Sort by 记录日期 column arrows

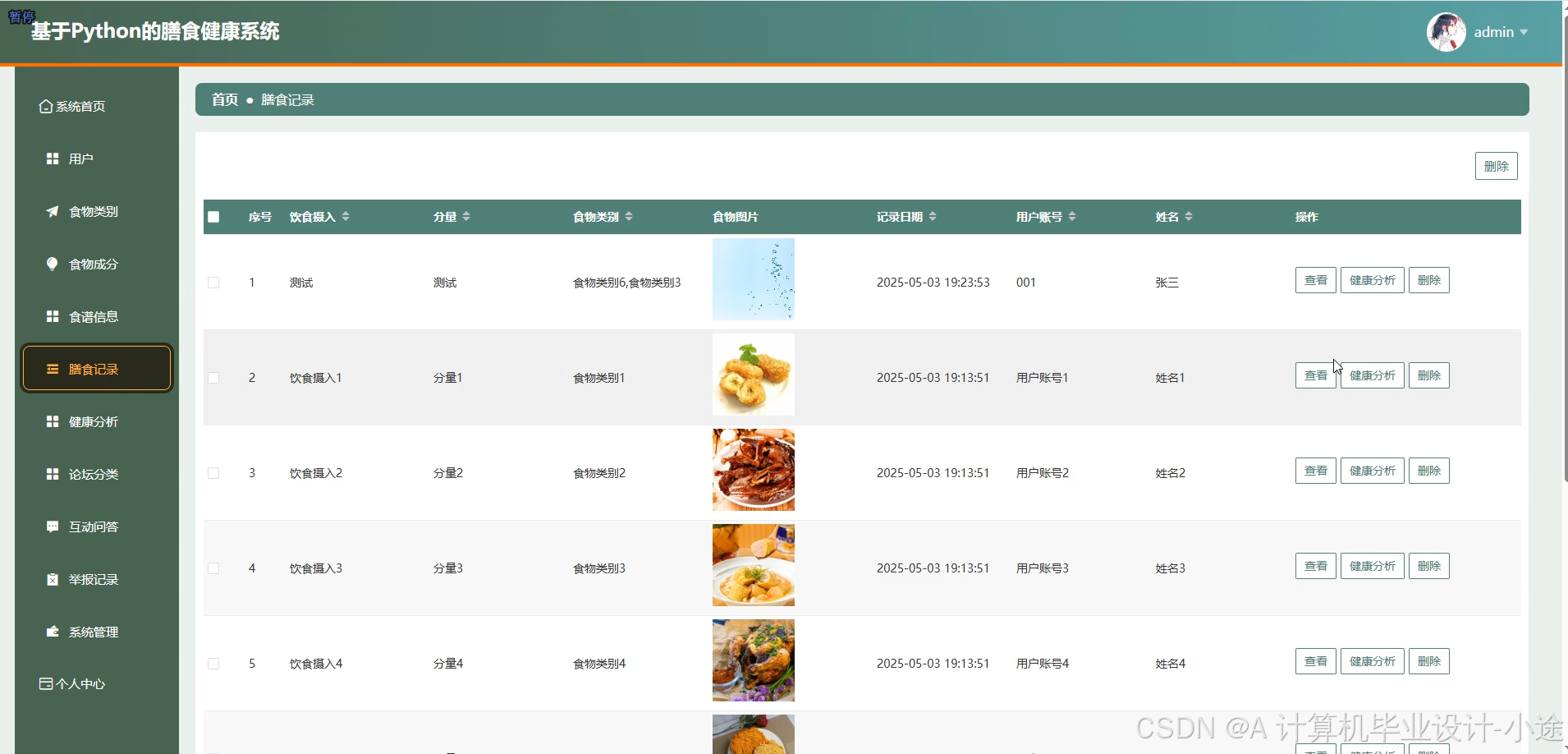(x=933, y=216)
